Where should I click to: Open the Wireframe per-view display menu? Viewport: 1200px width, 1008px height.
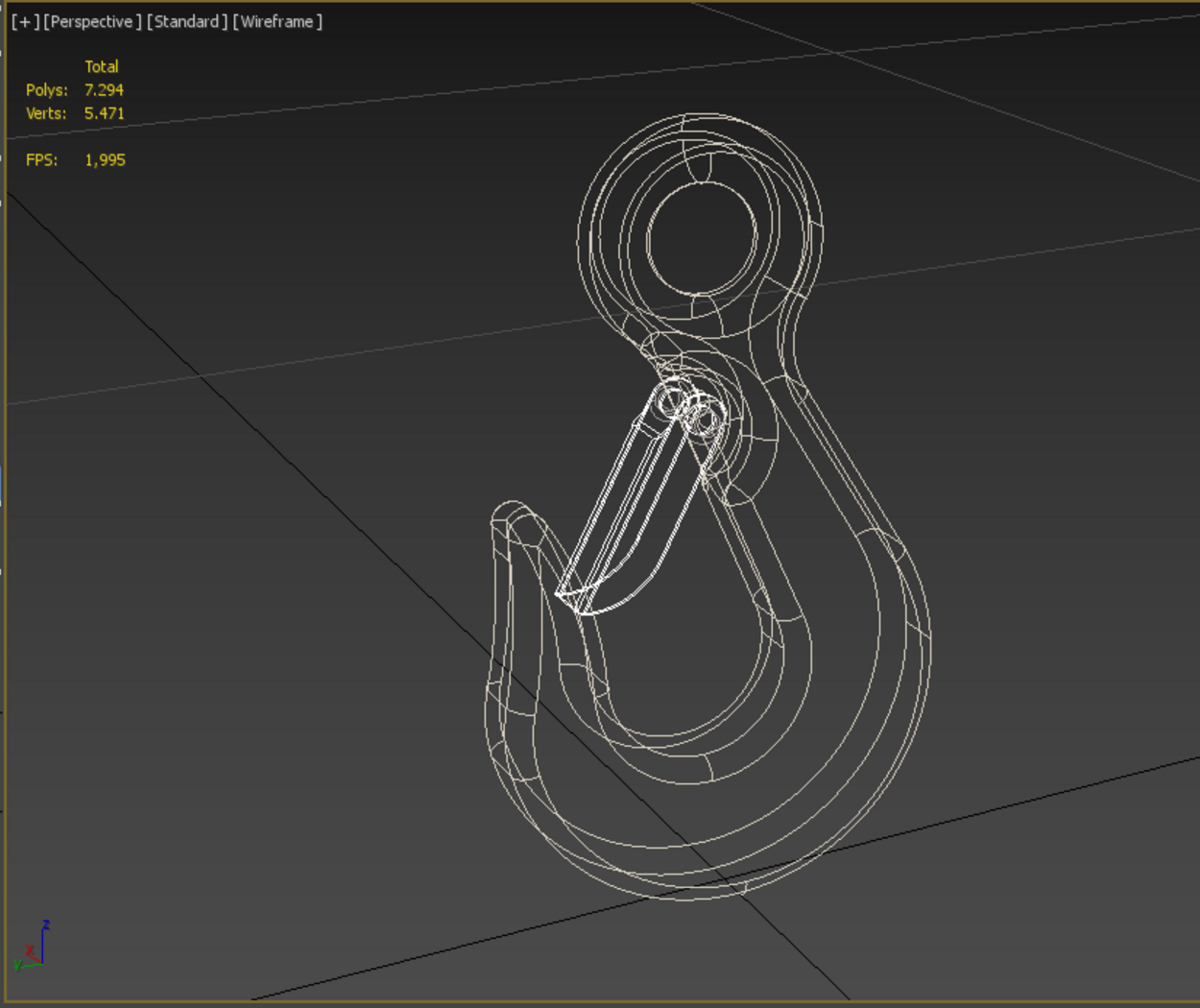click(277, 21)
